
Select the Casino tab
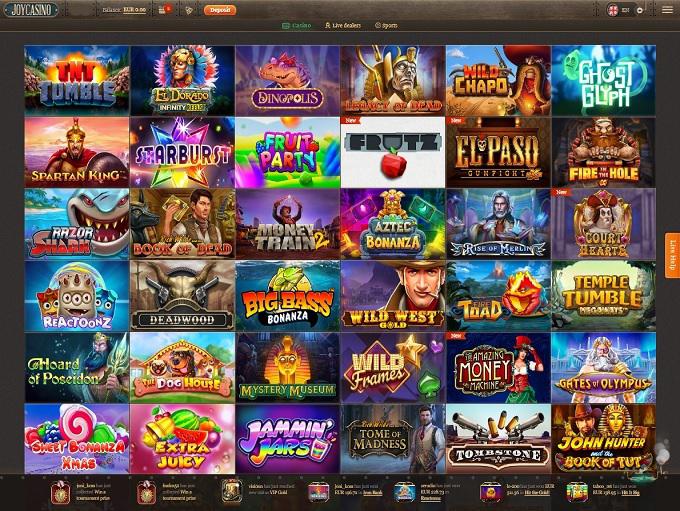(x=297, y=26)
